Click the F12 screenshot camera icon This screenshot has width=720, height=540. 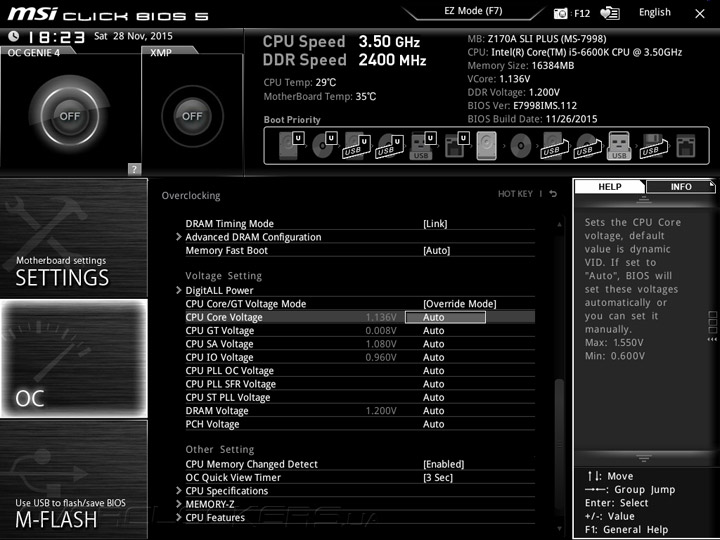coord(560,14)
